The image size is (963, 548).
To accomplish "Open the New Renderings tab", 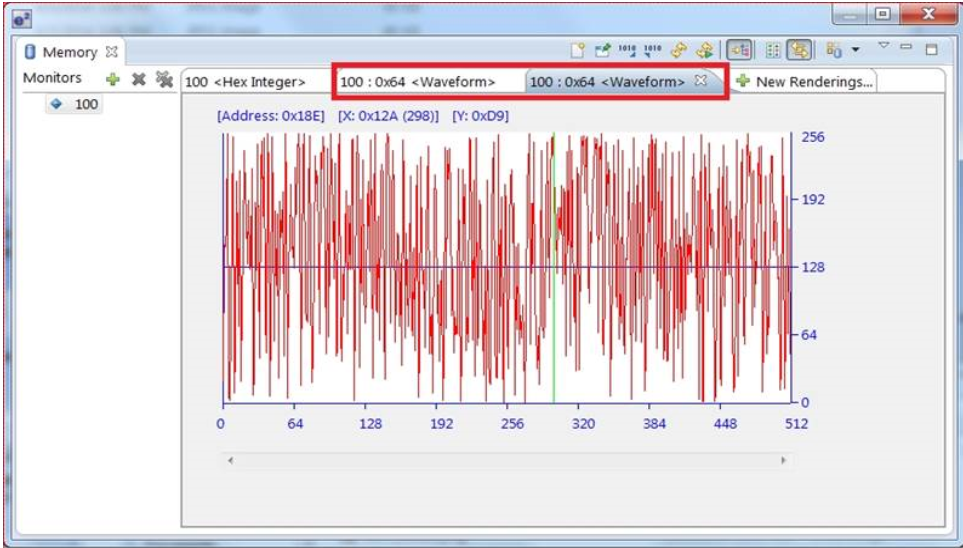I will coord(806,81).
